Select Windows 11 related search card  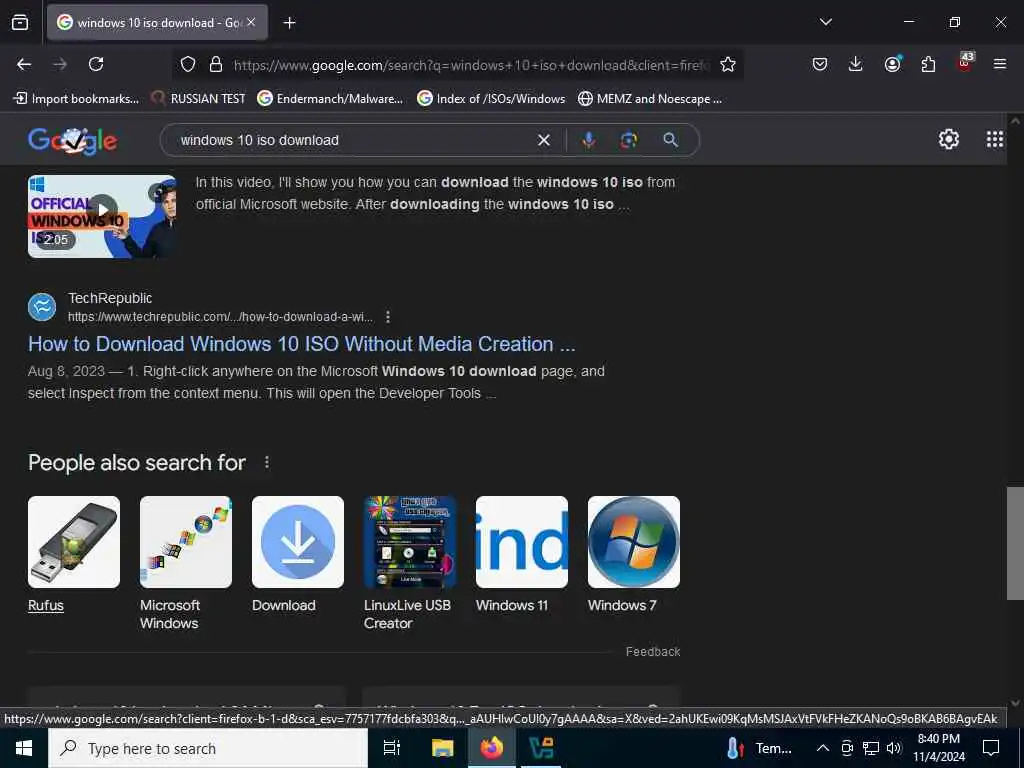522,554
